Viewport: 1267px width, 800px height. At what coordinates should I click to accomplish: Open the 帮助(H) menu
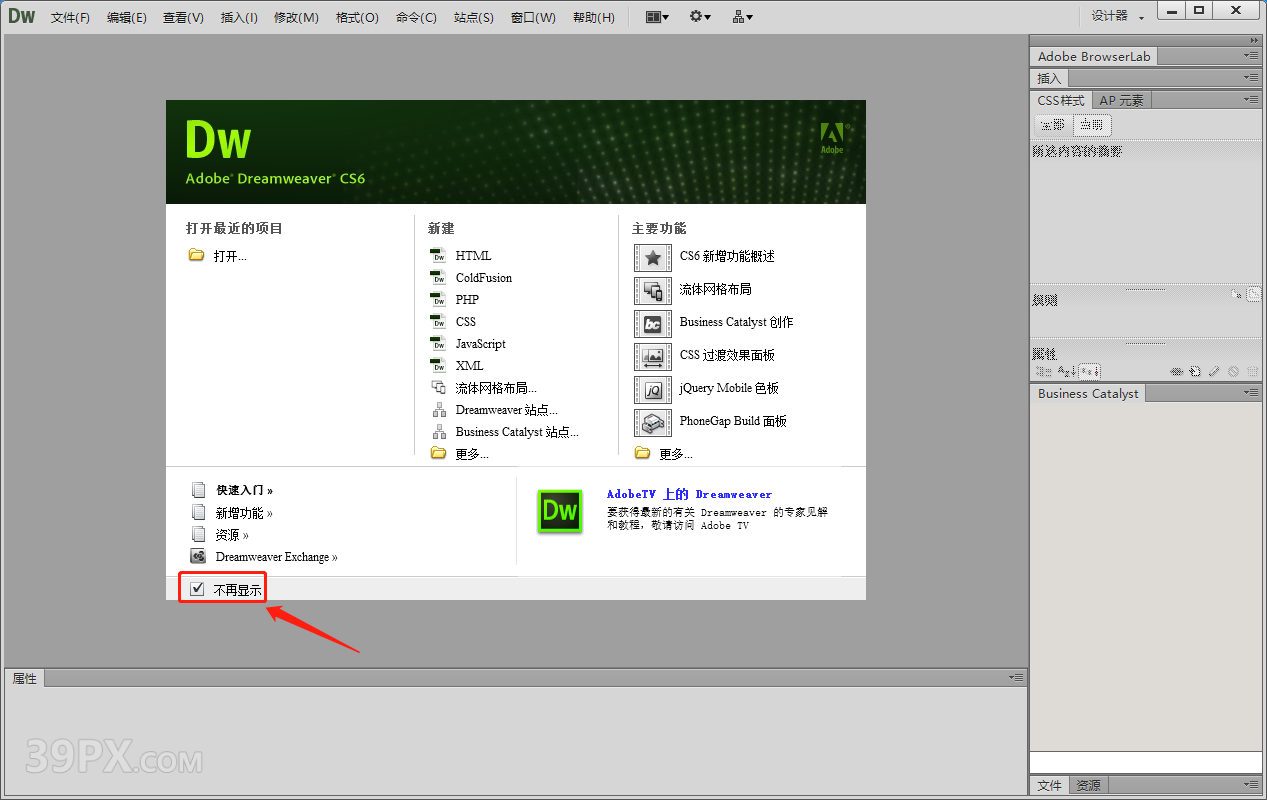(593, 17)
